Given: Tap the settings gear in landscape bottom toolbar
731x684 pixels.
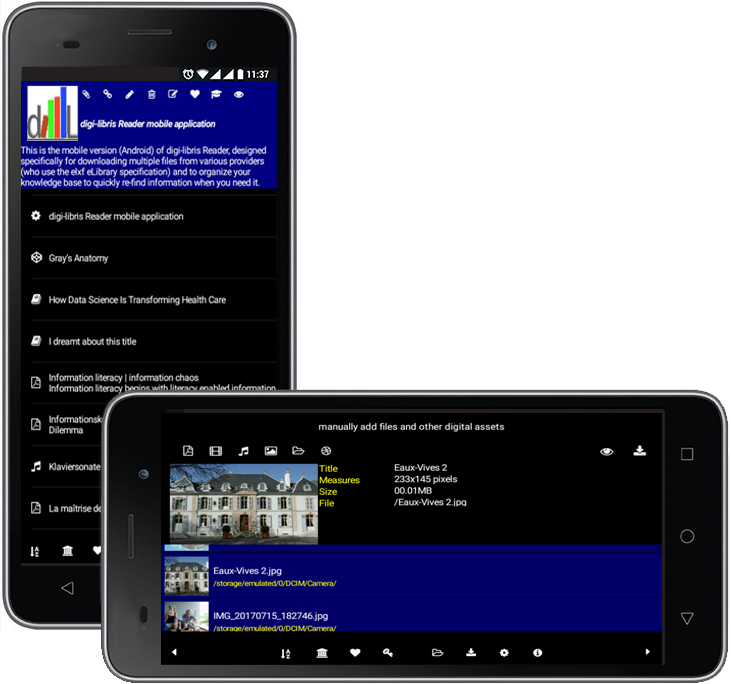Looking at the screenshot, I should click(504, 653).
